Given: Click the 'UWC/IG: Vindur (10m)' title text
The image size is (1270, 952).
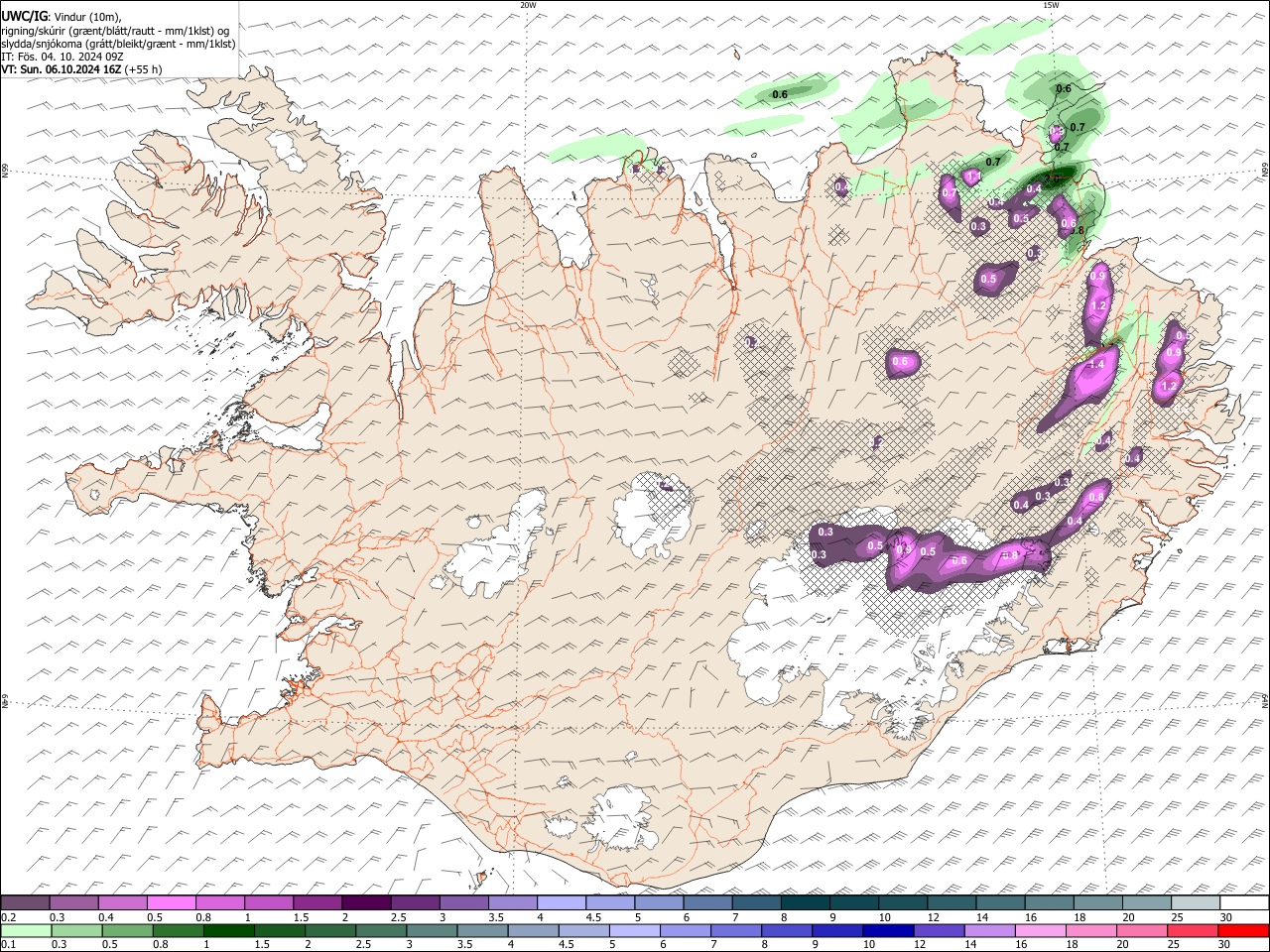Looking at the screenshot, I should (x=62, y=17).
